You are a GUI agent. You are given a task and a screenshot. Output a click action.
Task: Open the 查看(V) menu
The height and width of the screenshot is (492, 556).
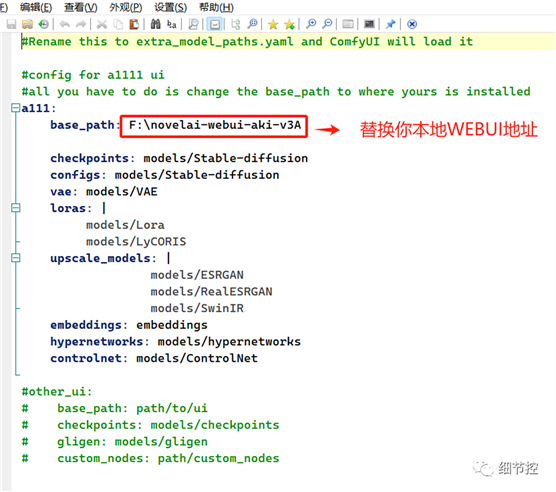(80, 7)
